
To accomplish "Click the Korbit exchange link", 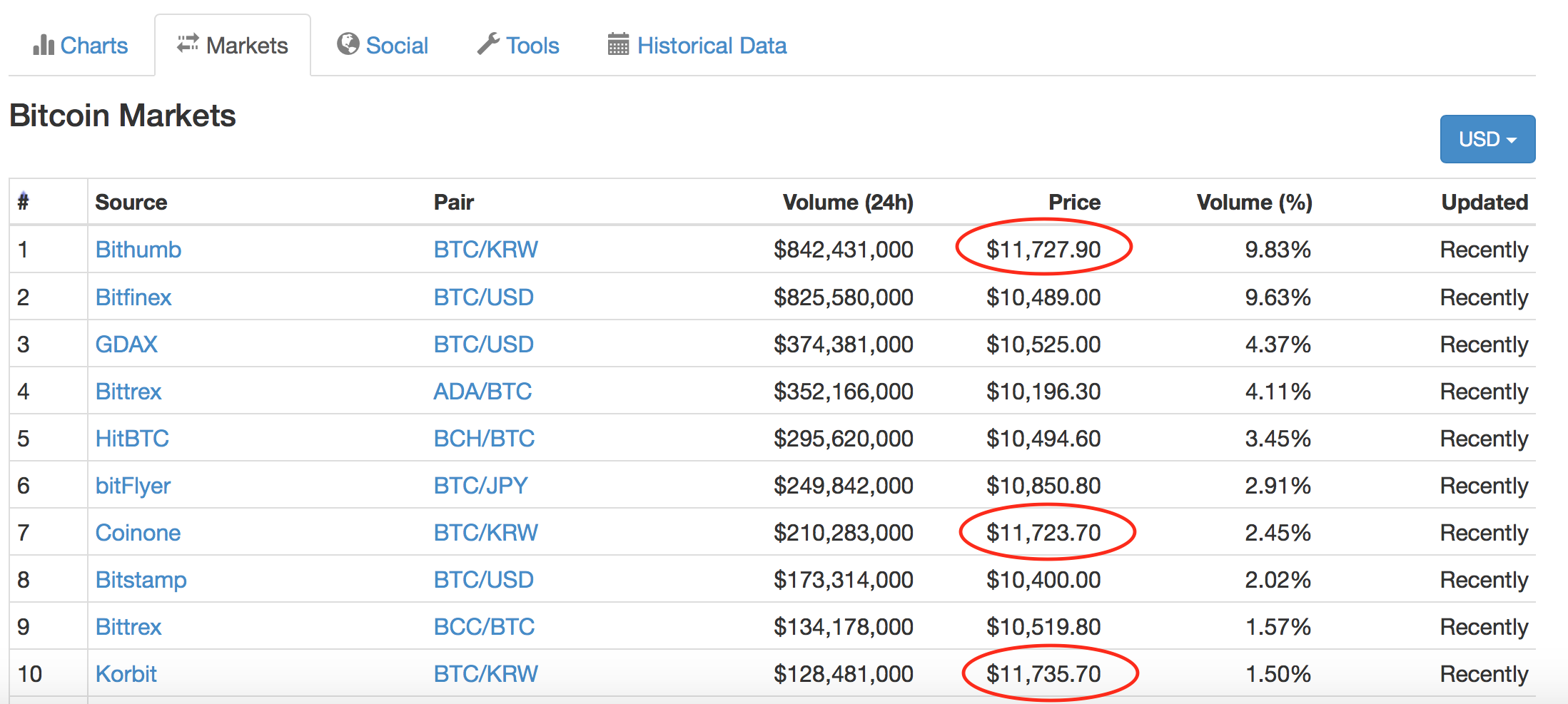I will point(126,674).
